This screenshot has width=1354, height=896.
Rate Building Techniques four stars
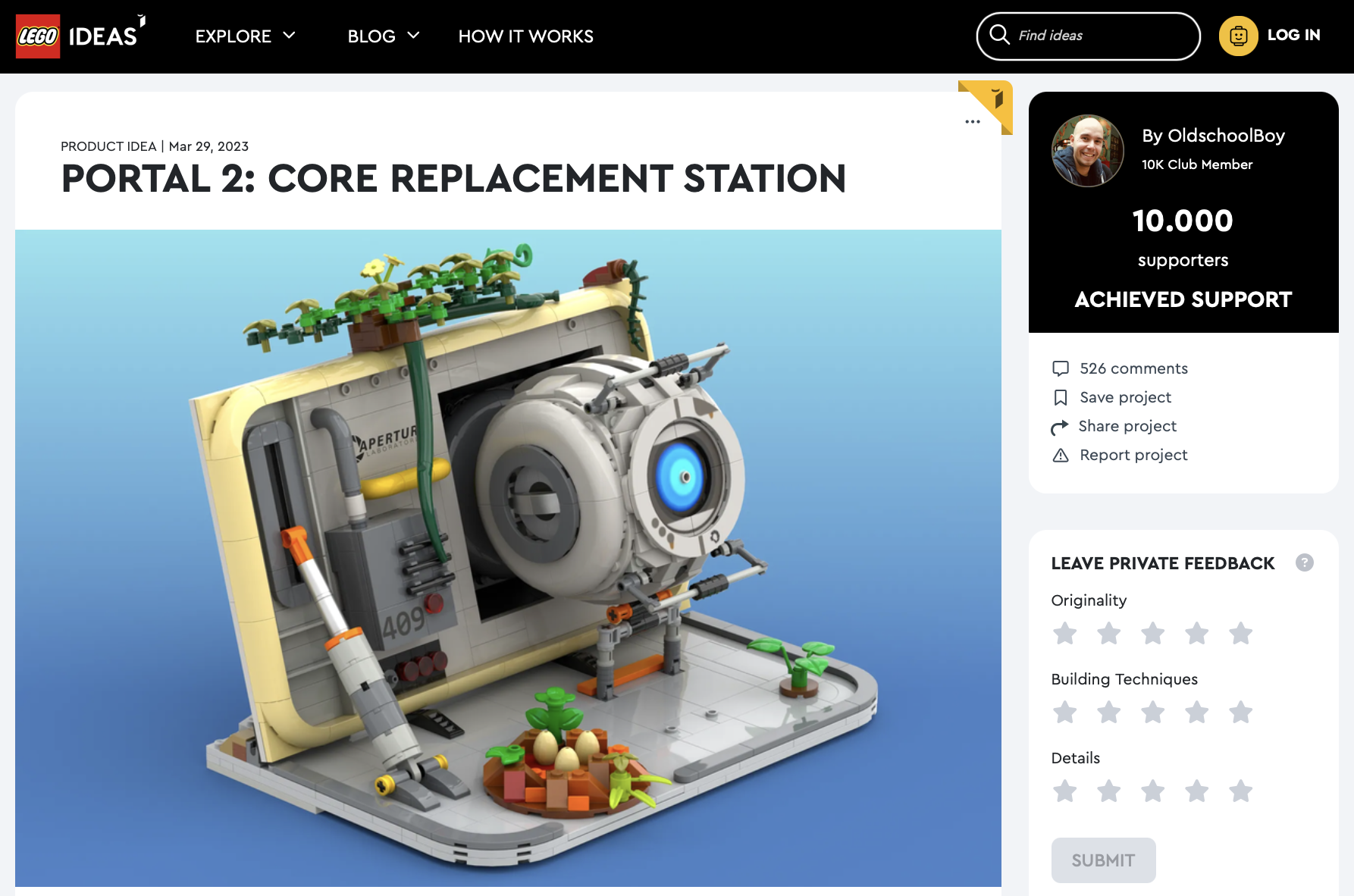1197,712
